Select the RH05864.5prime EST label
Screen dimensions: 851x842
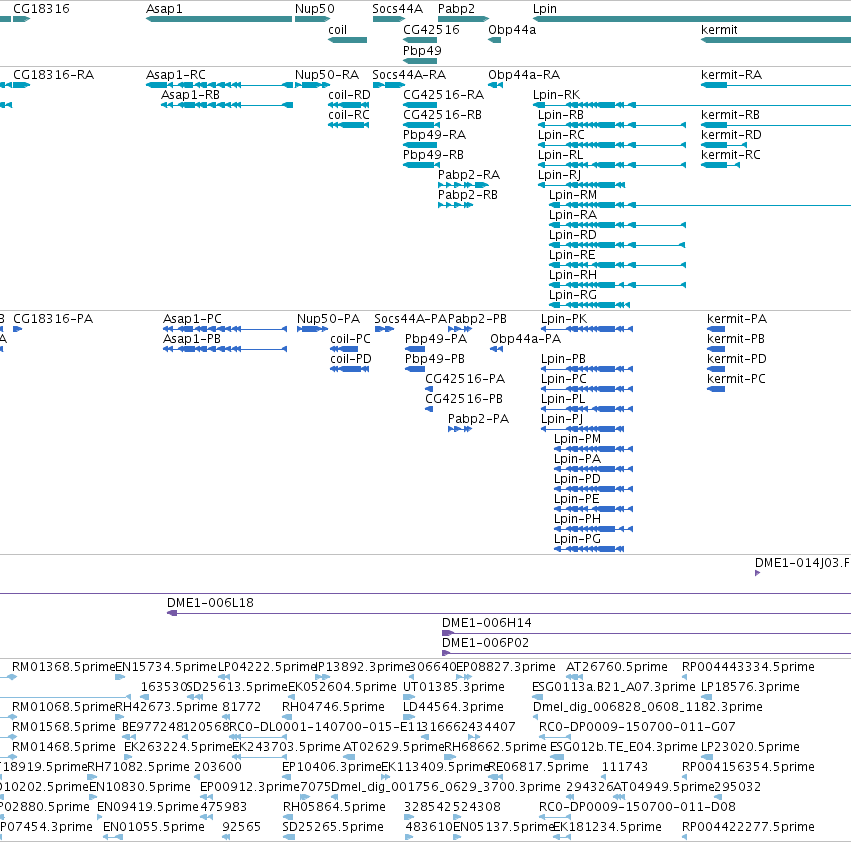click(334, 807)
